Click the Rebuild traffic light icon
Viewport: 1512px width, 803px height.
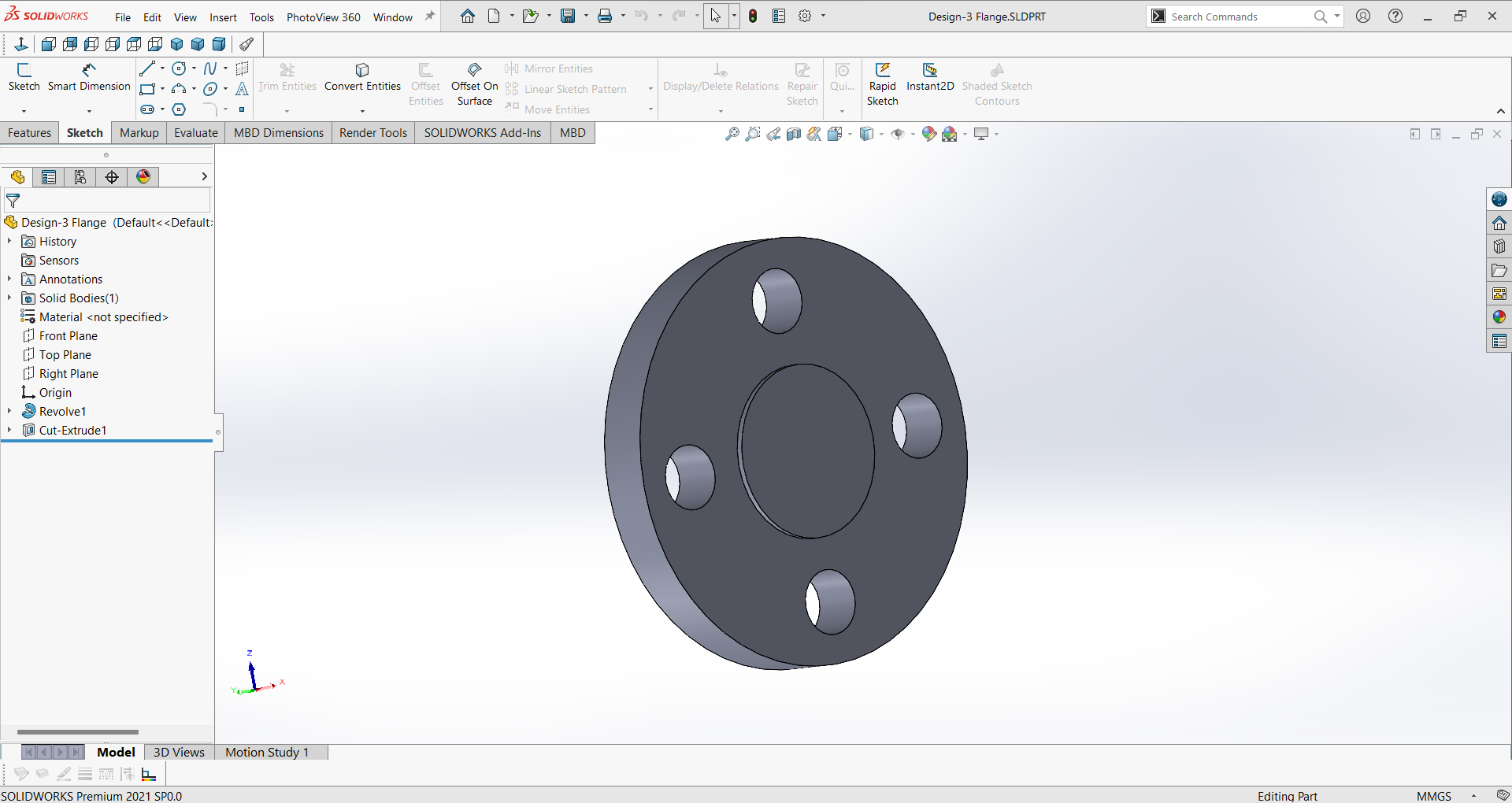(x=753, y=16)
